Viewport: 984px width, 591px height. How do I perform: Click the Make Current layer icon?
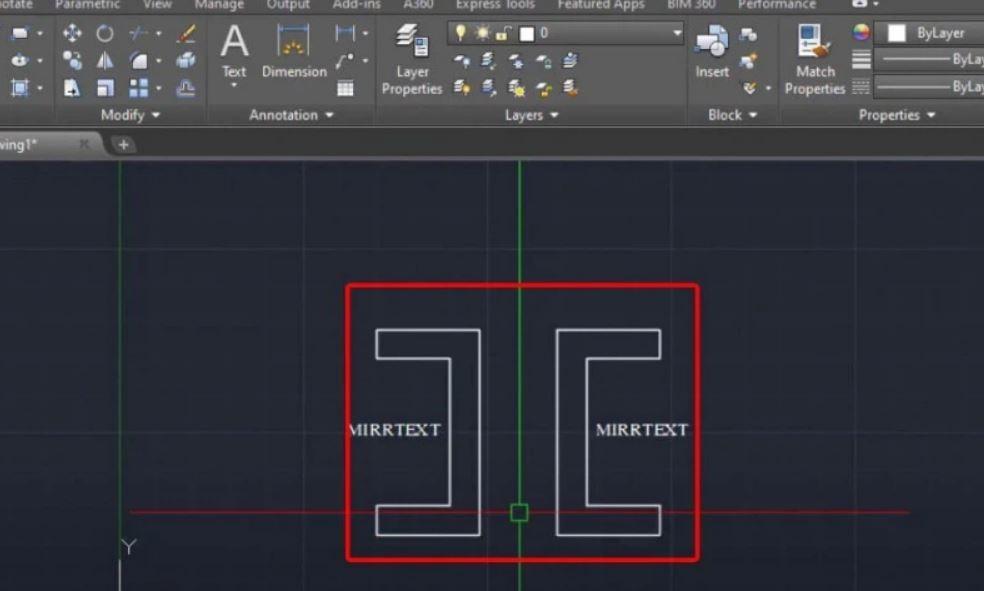pyautogui.click(x=570, y=60)
